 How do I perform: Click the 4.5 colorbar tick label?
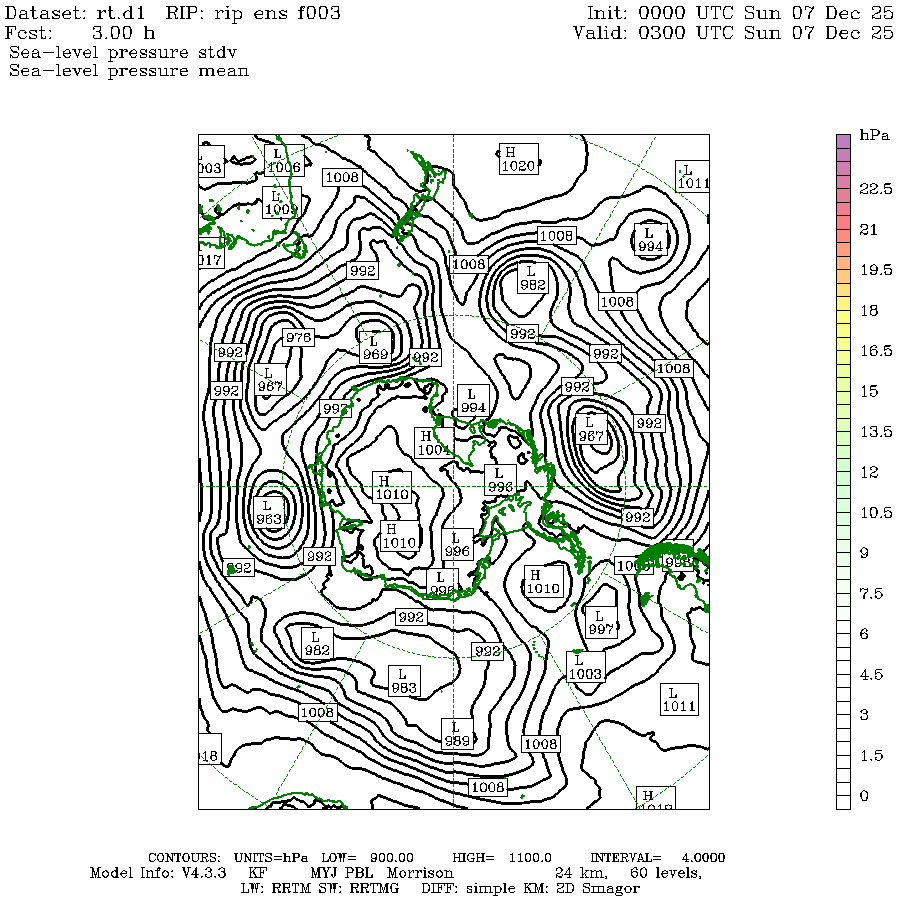pos(871,674)
